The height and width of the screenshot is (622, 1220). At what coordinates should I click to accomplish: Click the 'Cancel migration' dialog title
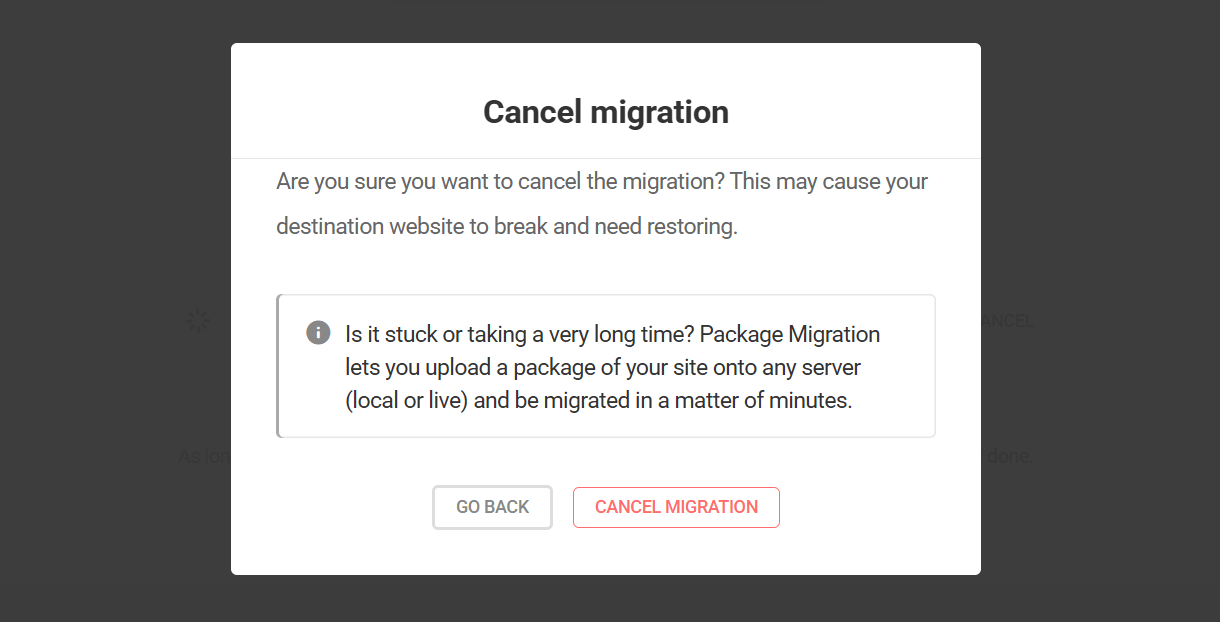pos(605,112)
